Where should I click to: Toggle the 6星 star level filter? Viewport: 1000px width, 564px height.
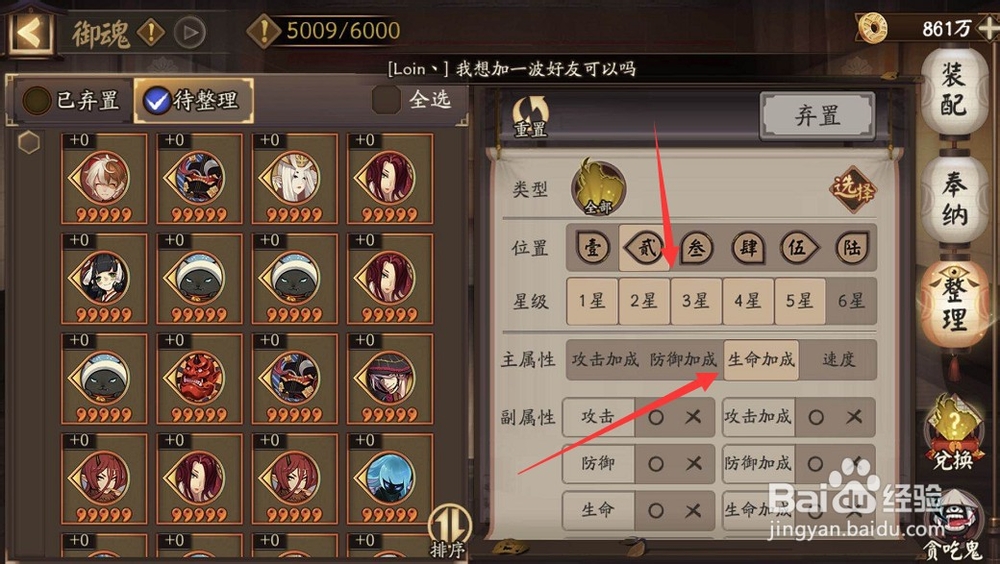coord(851,301)
